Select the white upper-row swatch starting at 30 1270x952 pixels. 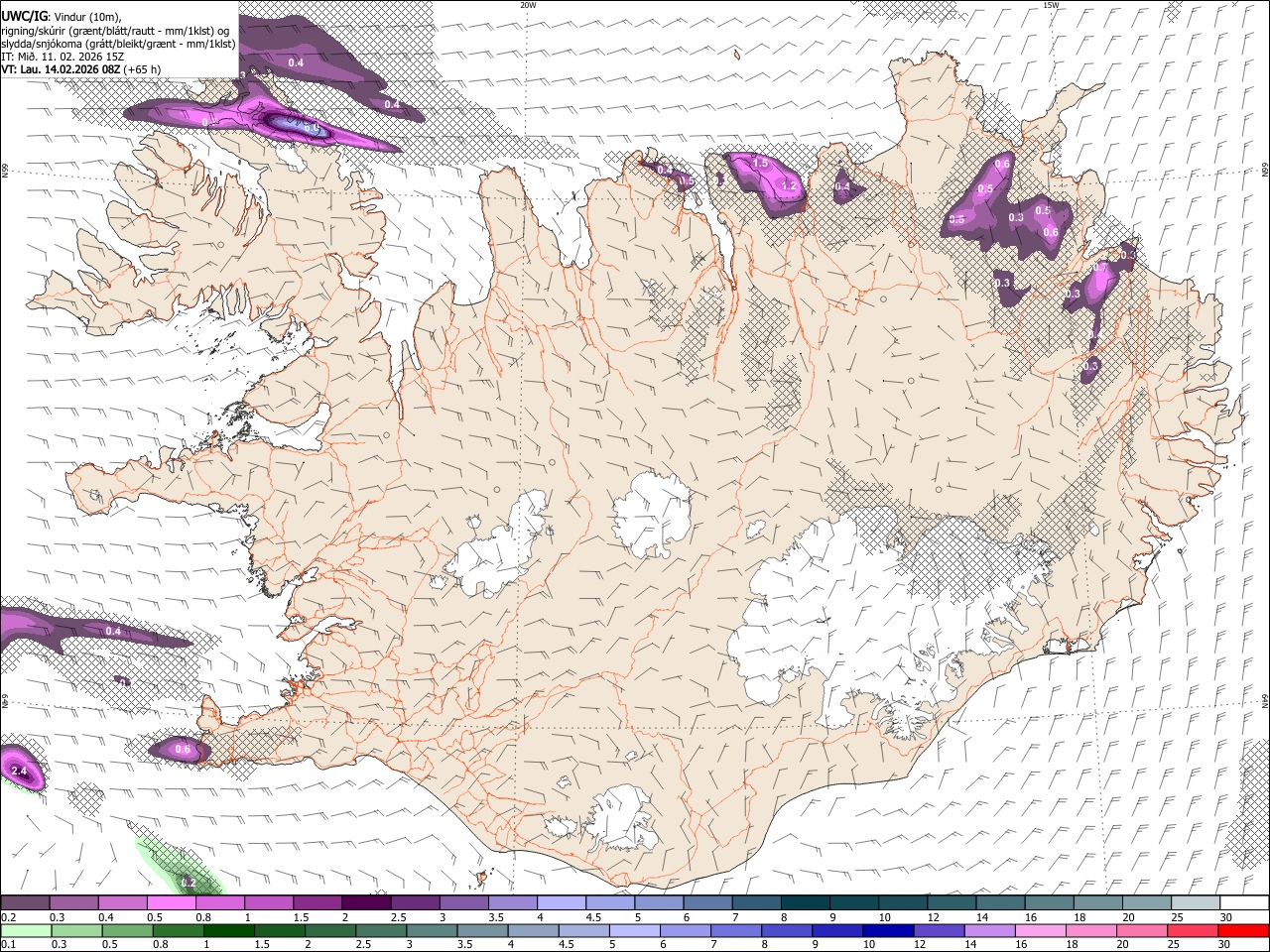click(x=1243, y=903)
